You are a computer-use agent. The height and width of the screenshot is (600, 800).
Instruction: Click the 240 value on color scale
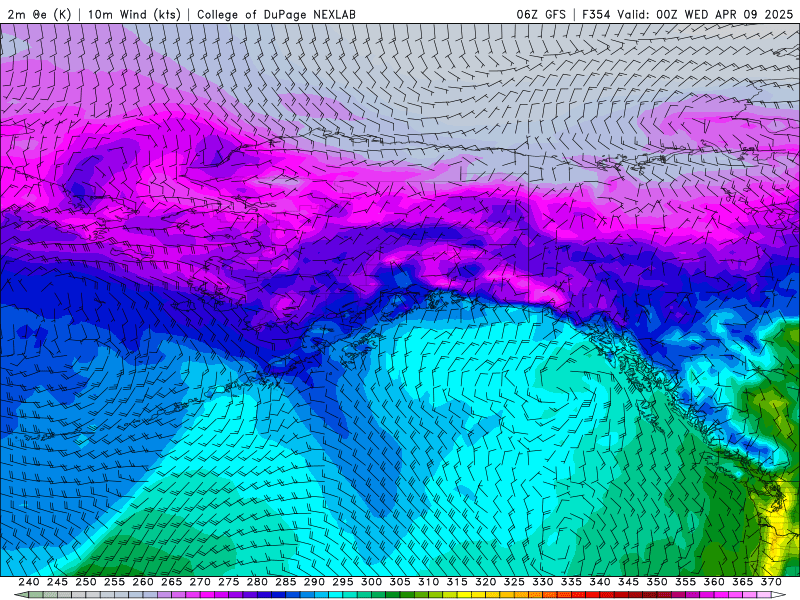pos(29,582)
